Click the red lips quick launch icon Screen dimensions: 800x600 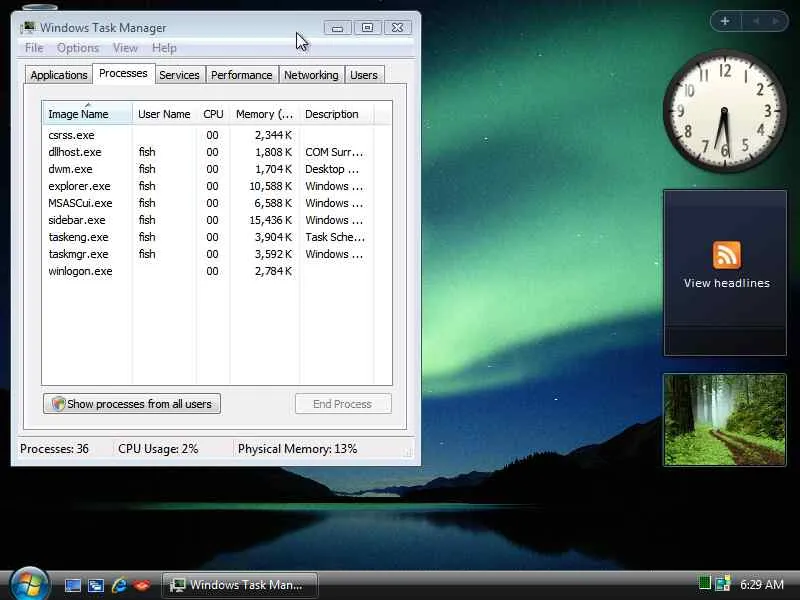pyautogui.click(x=142, y=585)
